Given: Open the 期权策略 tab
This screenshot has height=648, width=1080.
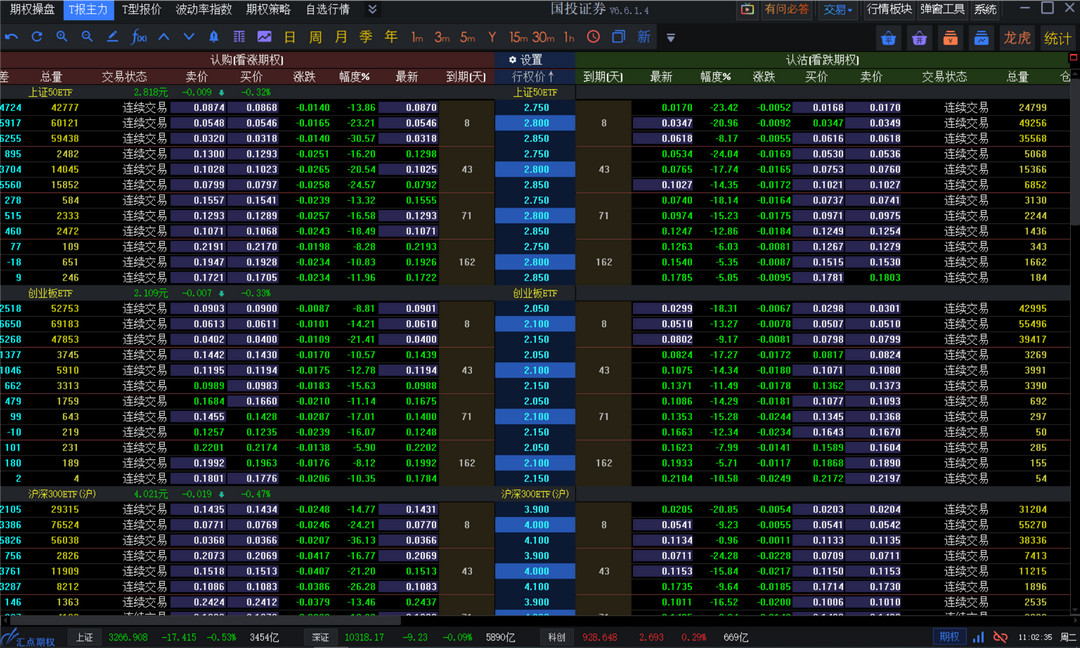Looking at the screenshot, I should pyautogui.click(x=268, y=10).
